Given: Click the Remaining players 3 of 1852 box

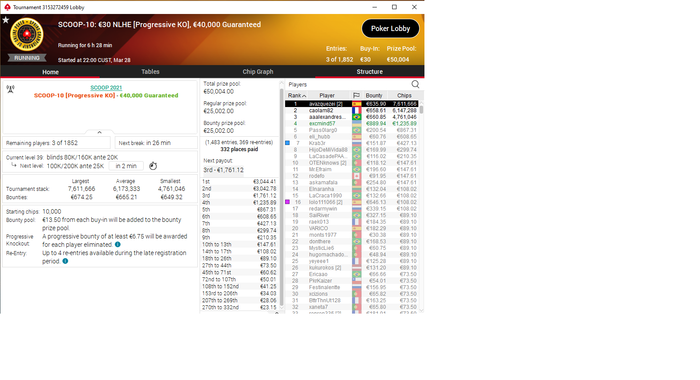Looking at the screenshot, I should click(x=57, y=143).
